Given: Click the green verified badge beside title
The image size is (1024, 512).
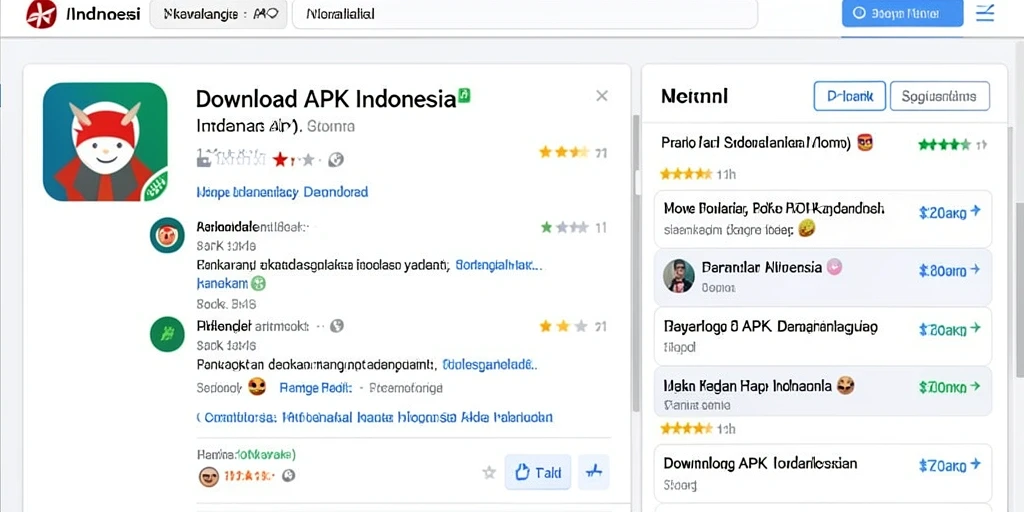Looking at the screenshot, I should (464, 95).
